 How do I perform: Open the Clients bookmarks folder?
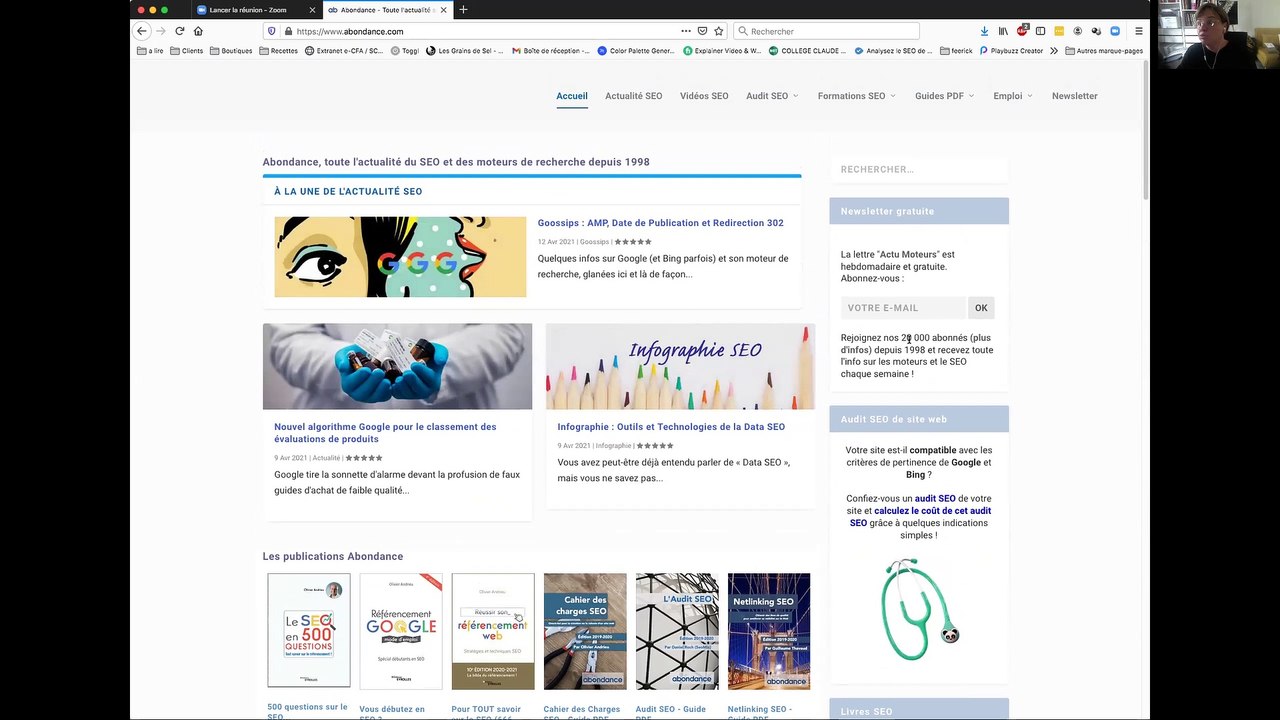186,50
